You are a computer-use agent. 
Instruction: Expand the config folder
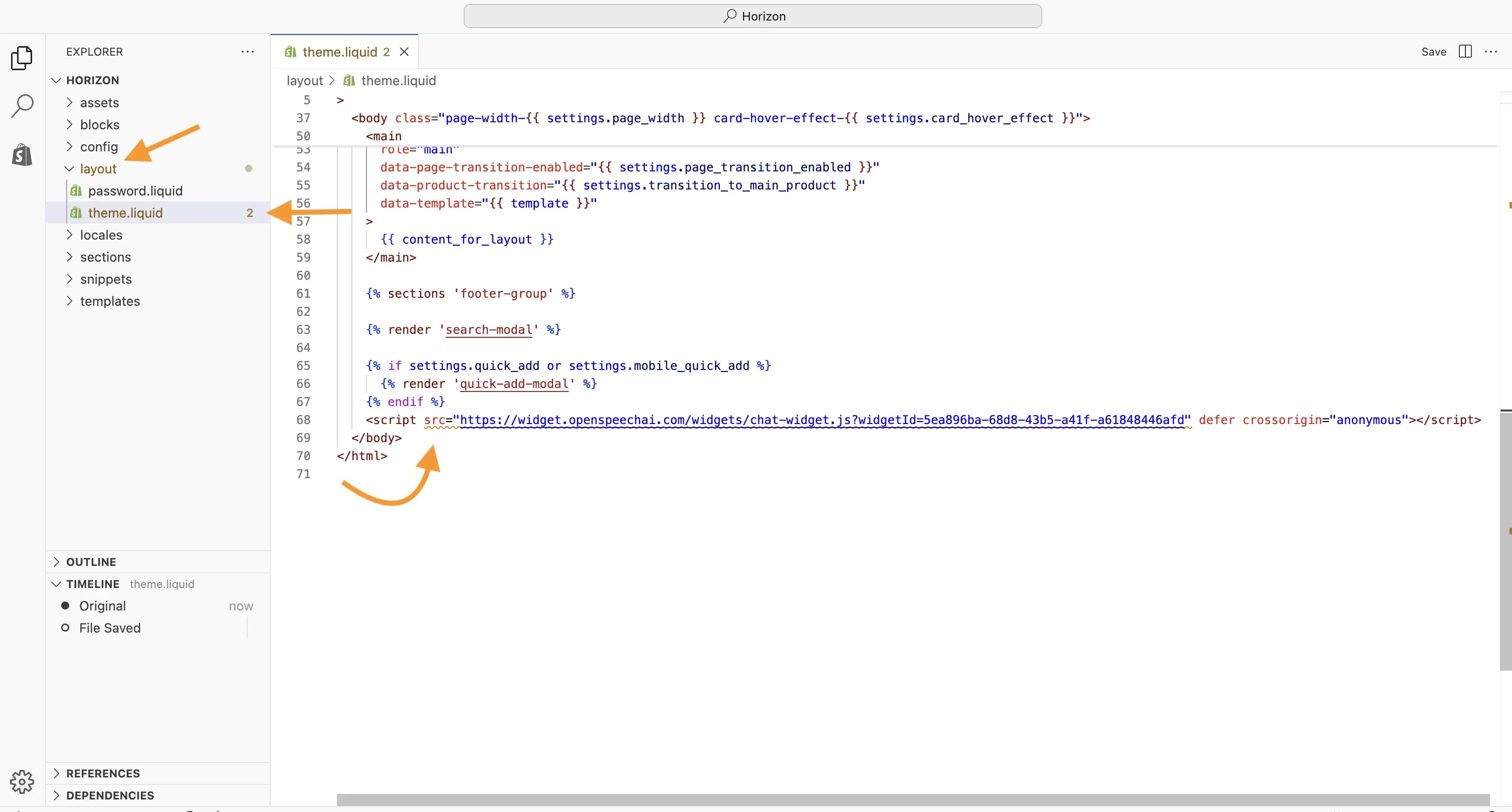click(158, 147)
